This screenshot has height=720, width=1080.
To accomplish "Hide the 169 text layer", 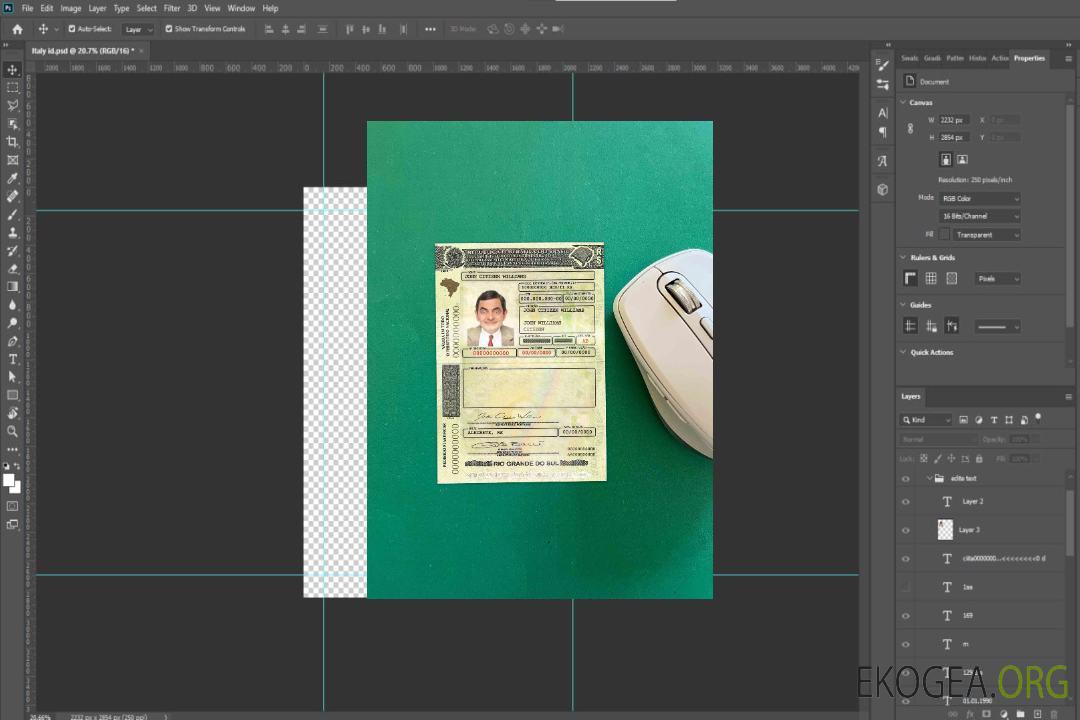I will pos(906,616).
